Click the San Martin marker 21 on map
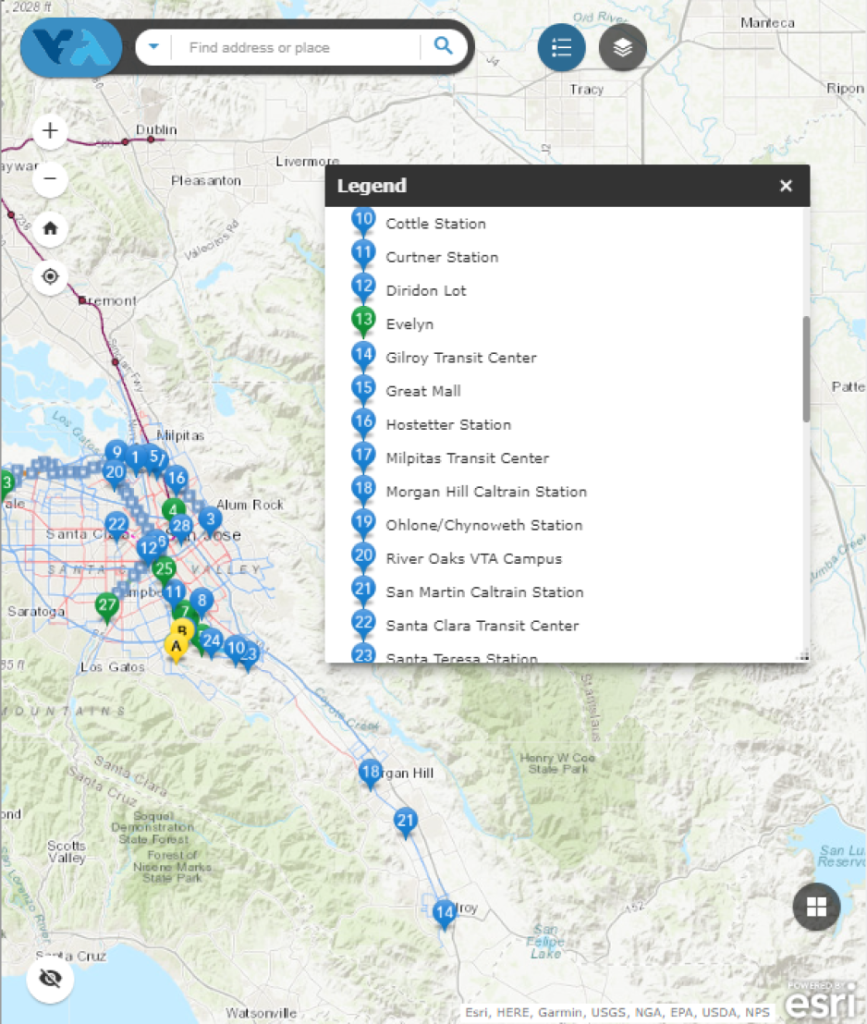The width and height of the screenshot is (867, 1024). tap(405, 821)
